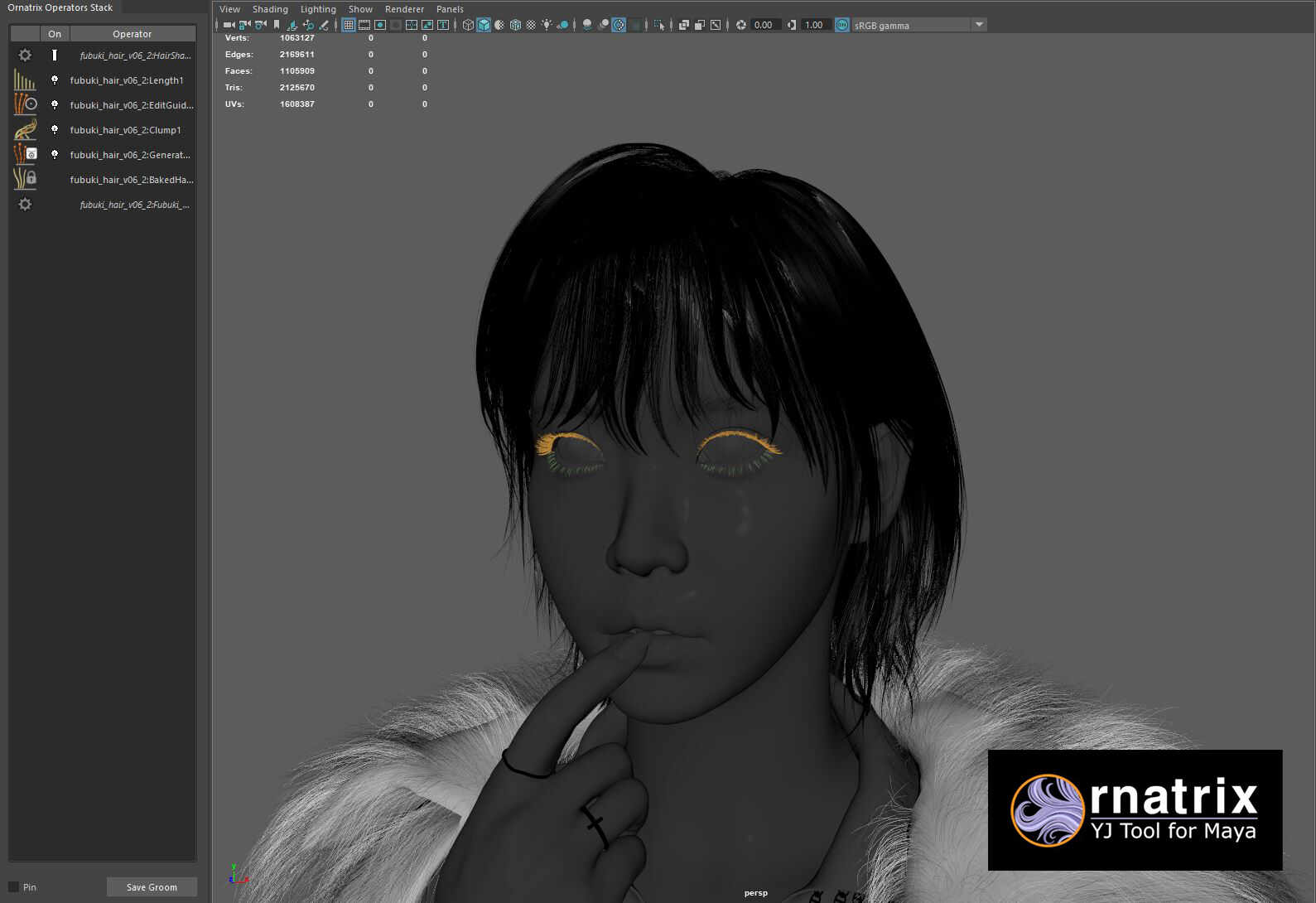
Task: Toggle the Length1 operator on bulb
Action: click(55, 80)
